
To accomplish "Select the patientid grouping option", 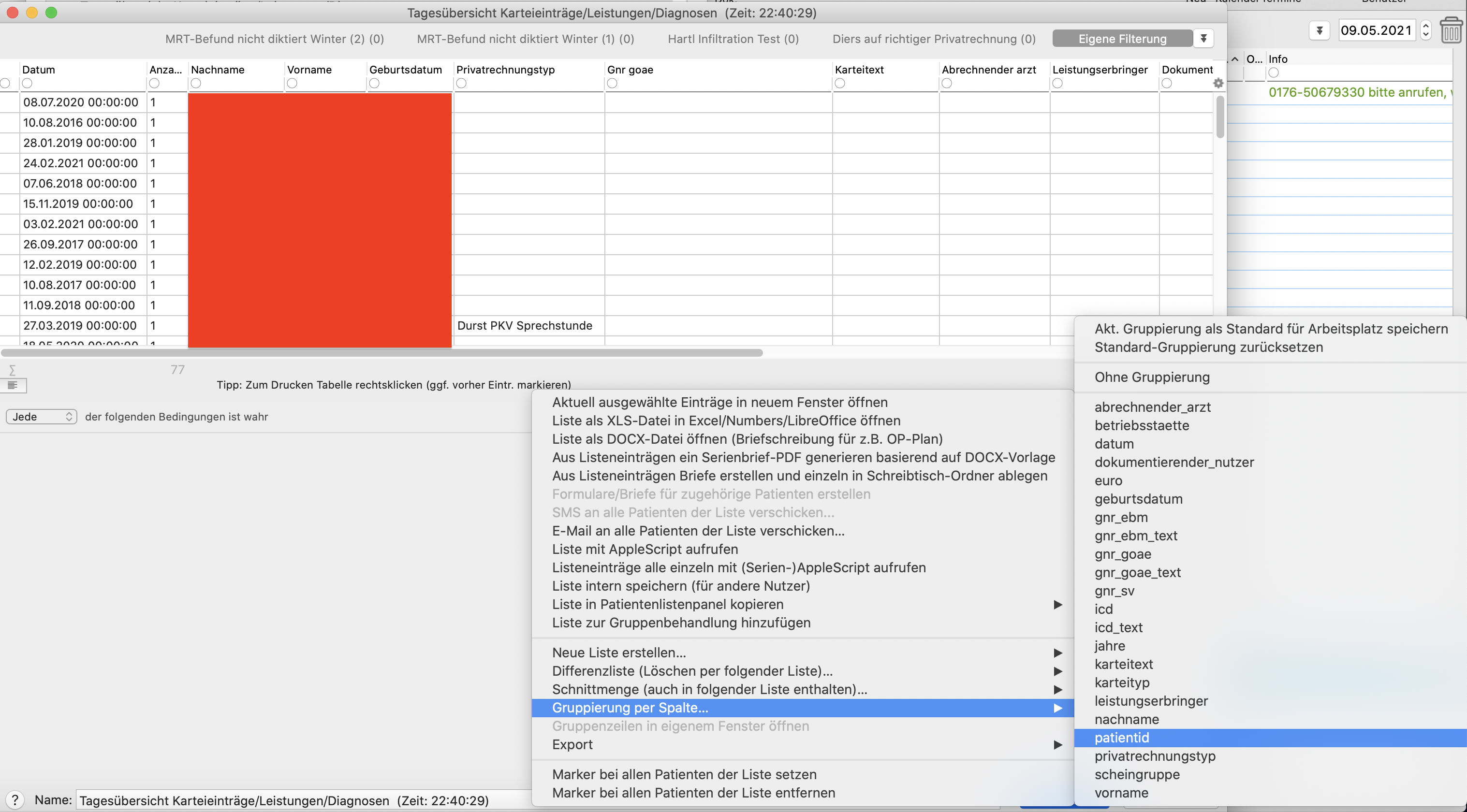I will [x=1270, y=738].
